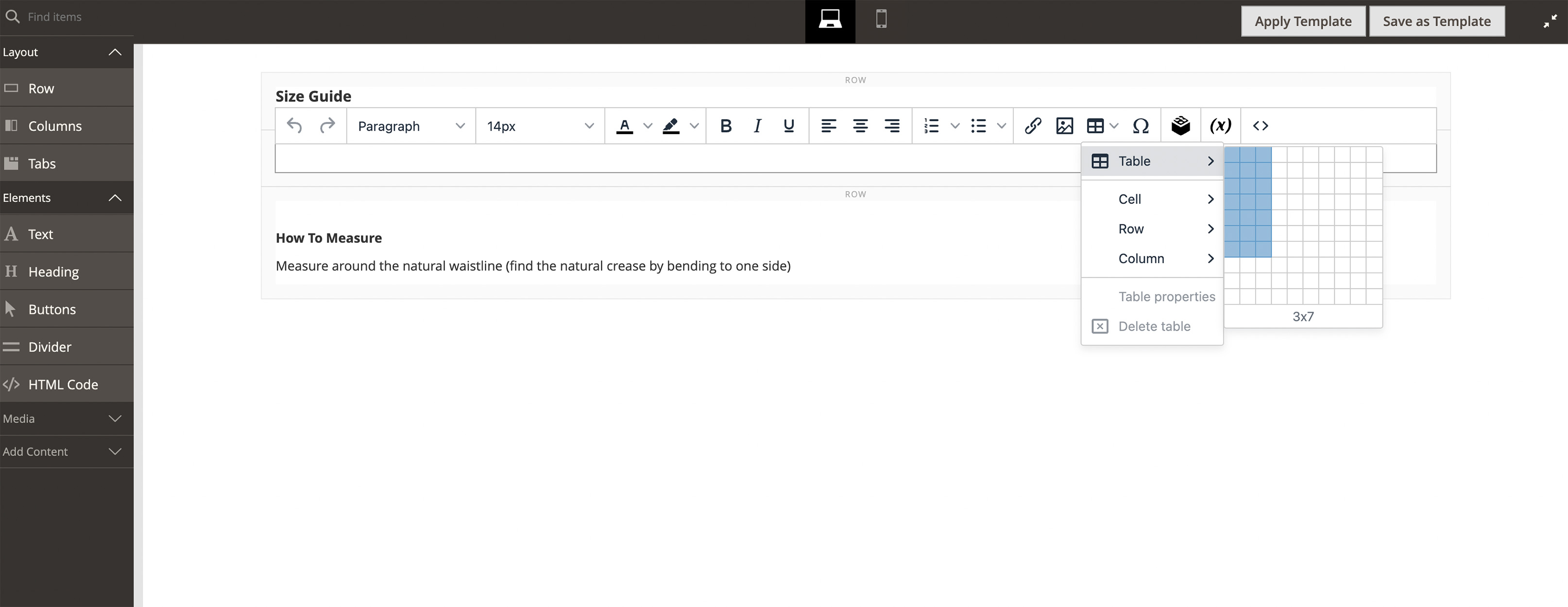Open the text color picker arrow

(x=648, y=126)
